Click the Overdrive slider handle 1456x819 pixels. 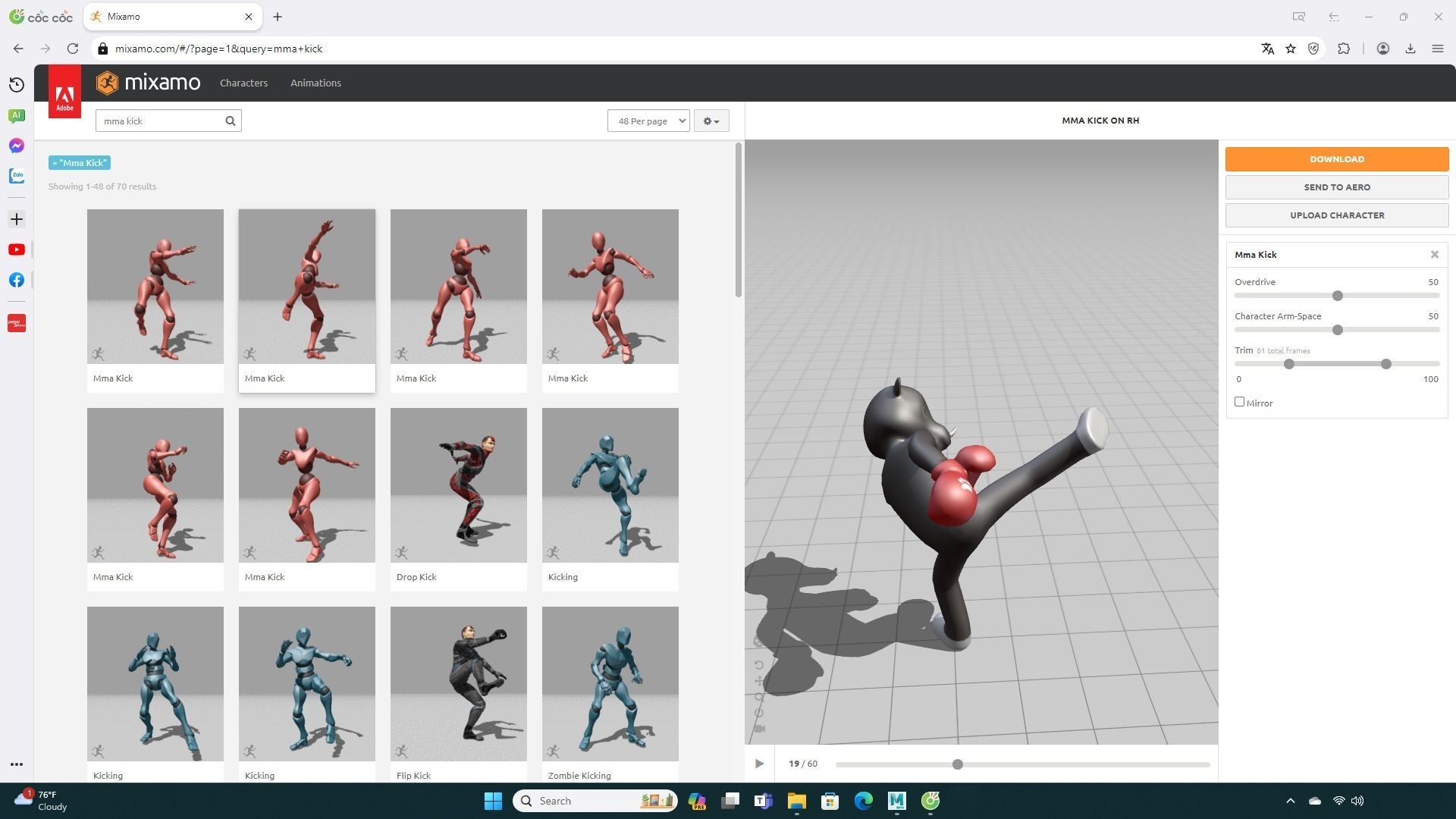(x=1337, y=296)
